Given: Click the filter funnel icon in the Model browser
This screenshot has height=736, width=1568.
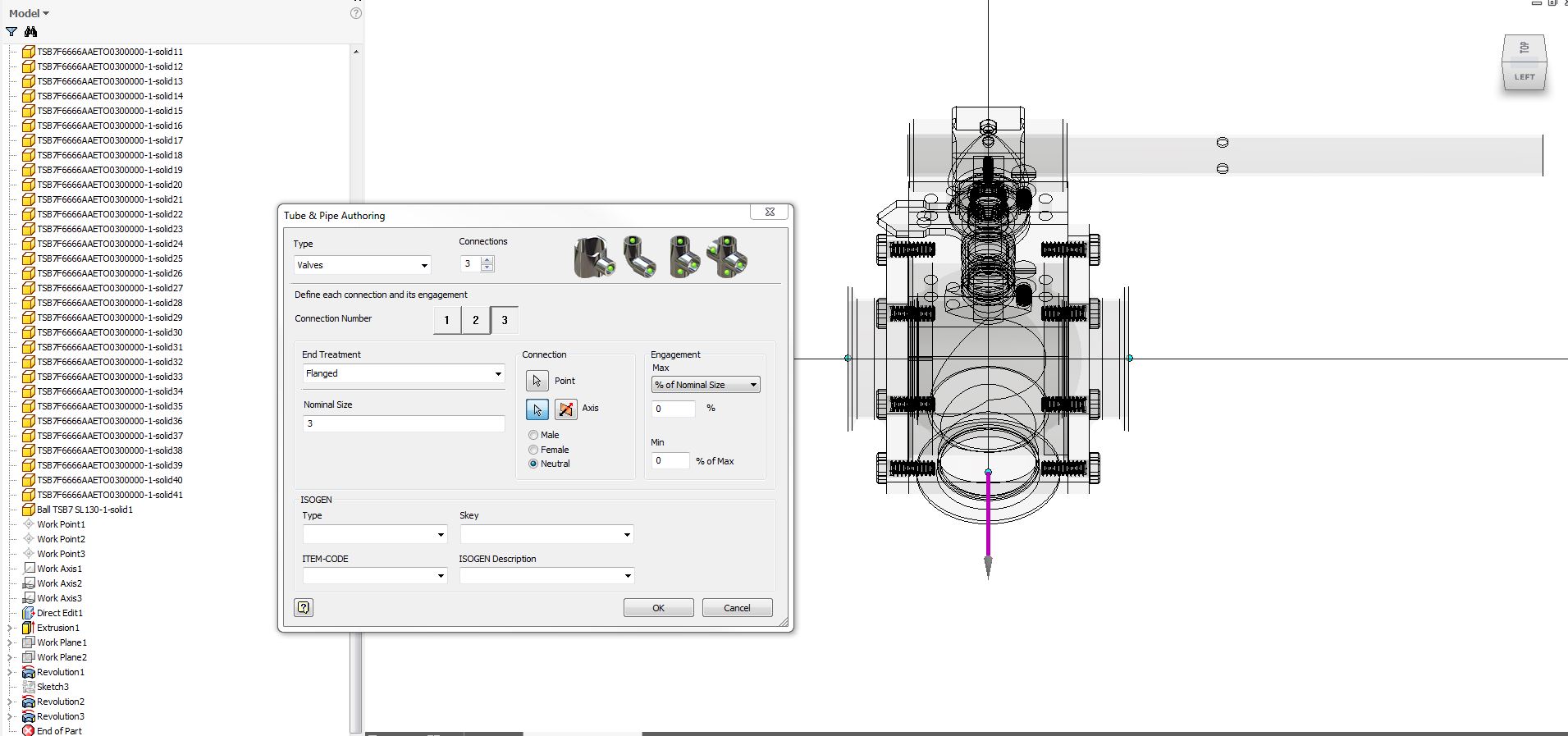Looking at the screenshot, I should tap(11, 32).
